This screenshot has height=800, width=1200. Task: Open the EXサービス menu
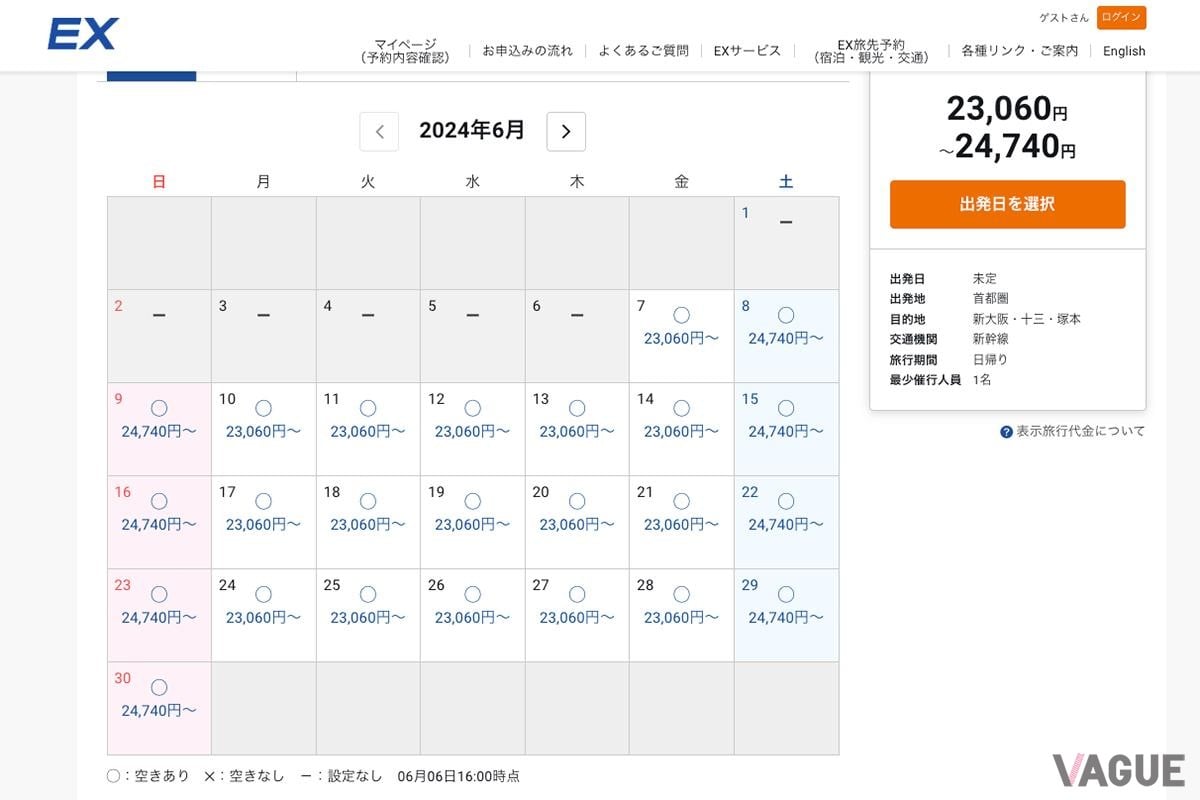[747, 50]
